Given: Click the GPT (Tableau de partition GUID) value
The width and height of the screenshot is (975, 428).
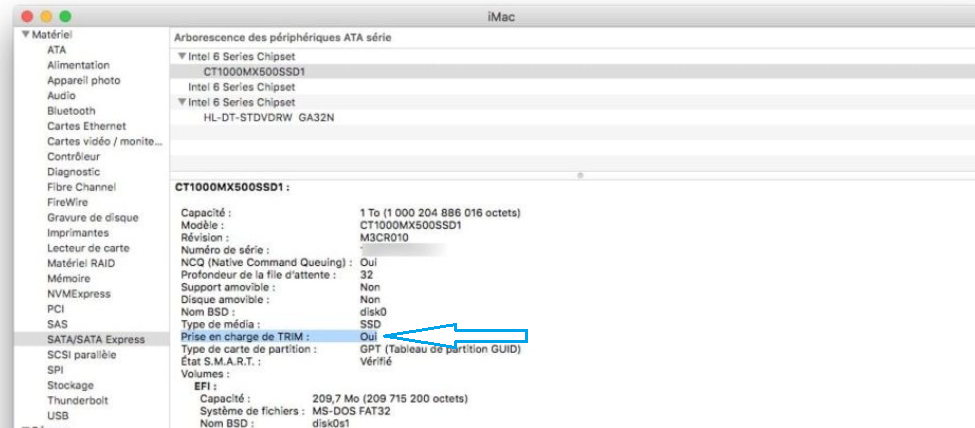Looking at the screenshot, I should point(440,349).
